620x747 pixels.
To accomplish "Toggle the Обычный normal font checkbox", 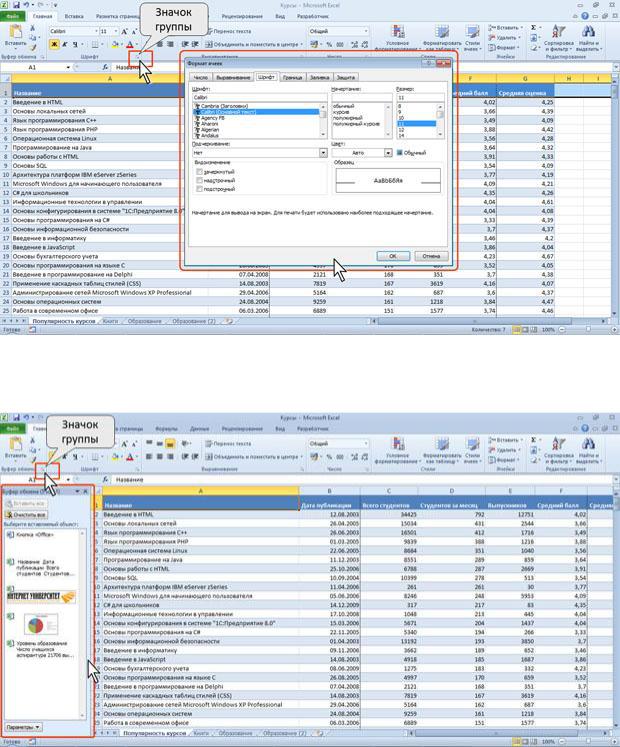I will point(400,153).
